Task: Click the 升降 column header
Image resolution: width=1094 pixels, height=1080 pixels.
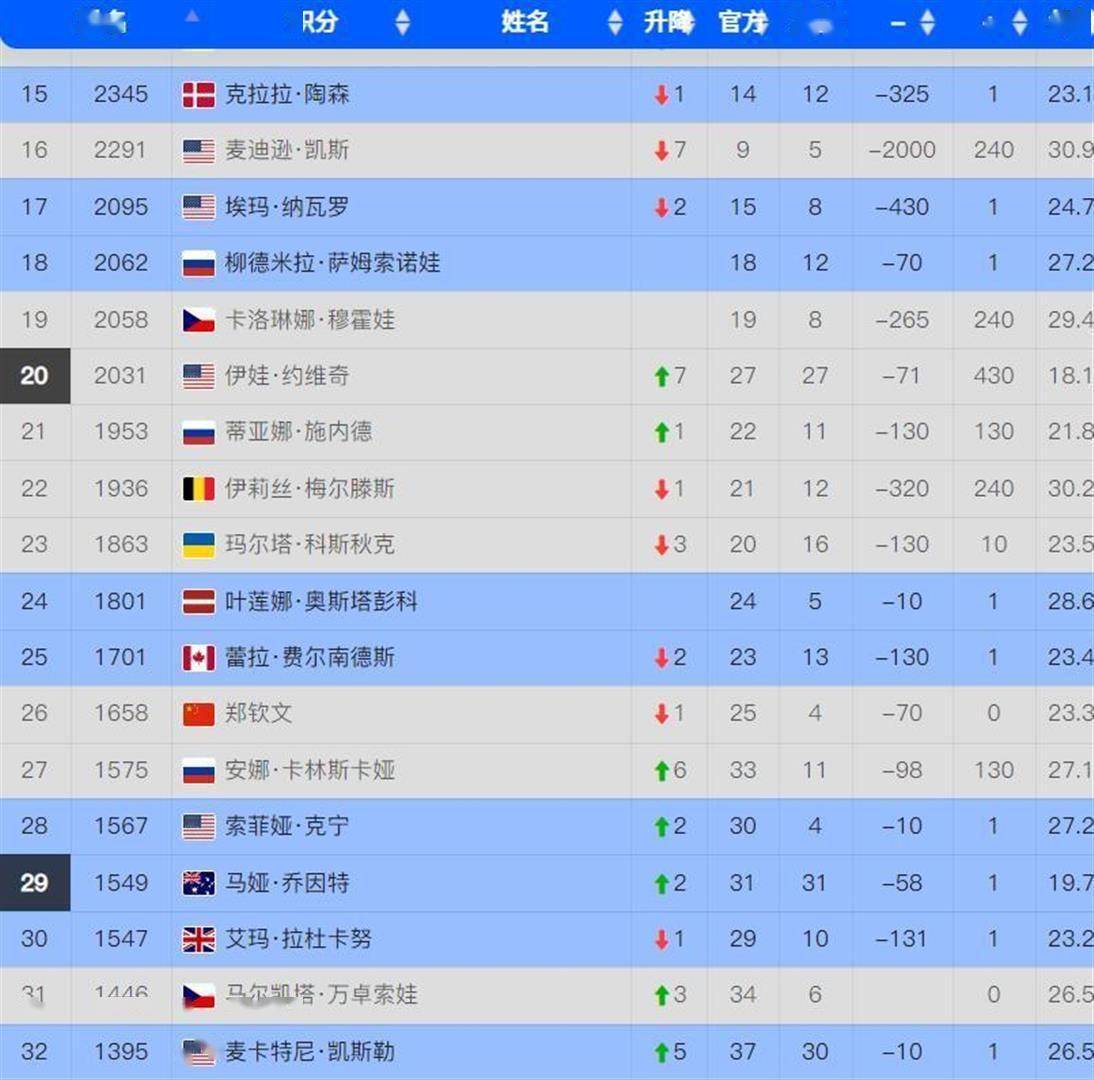Action: [668, 22]
